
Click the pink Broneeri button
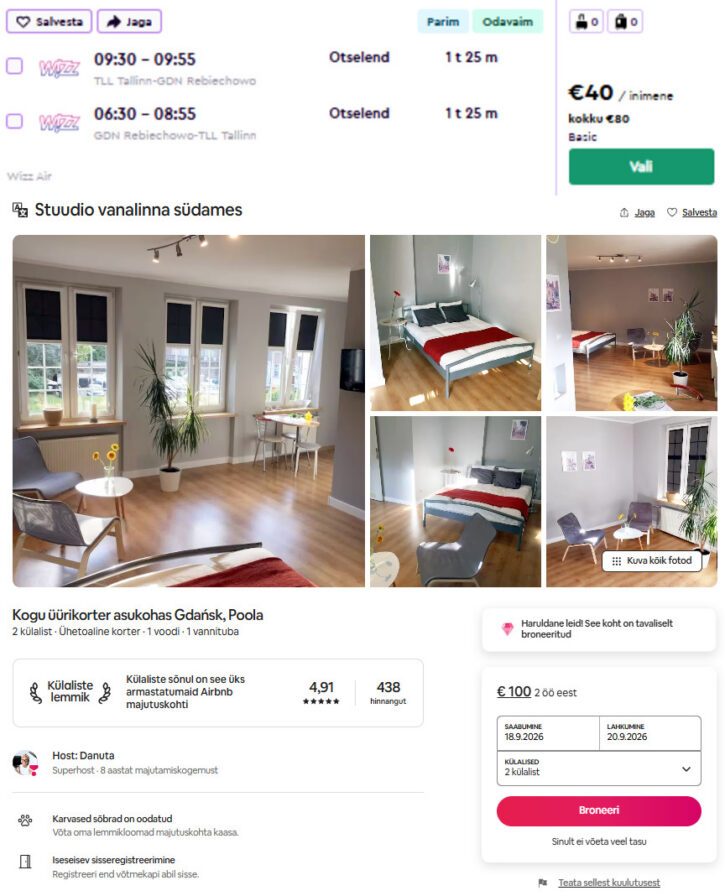599,810
